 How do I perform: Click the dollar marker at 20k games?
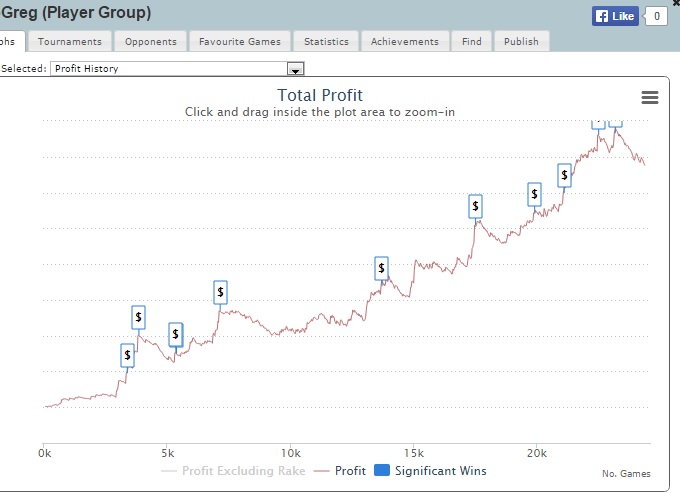point(535,194)
